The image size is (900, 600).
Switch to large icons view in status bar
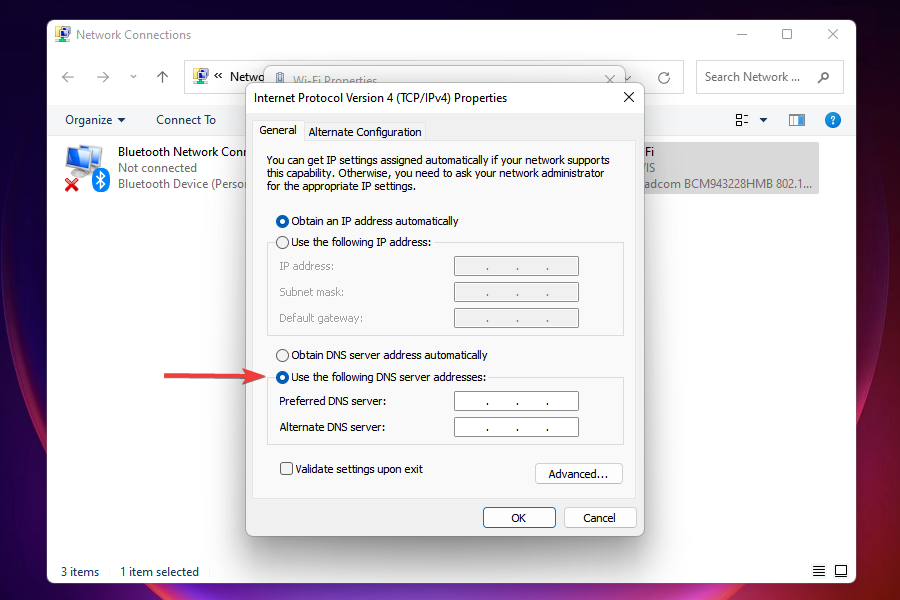[x=841, y=571]
